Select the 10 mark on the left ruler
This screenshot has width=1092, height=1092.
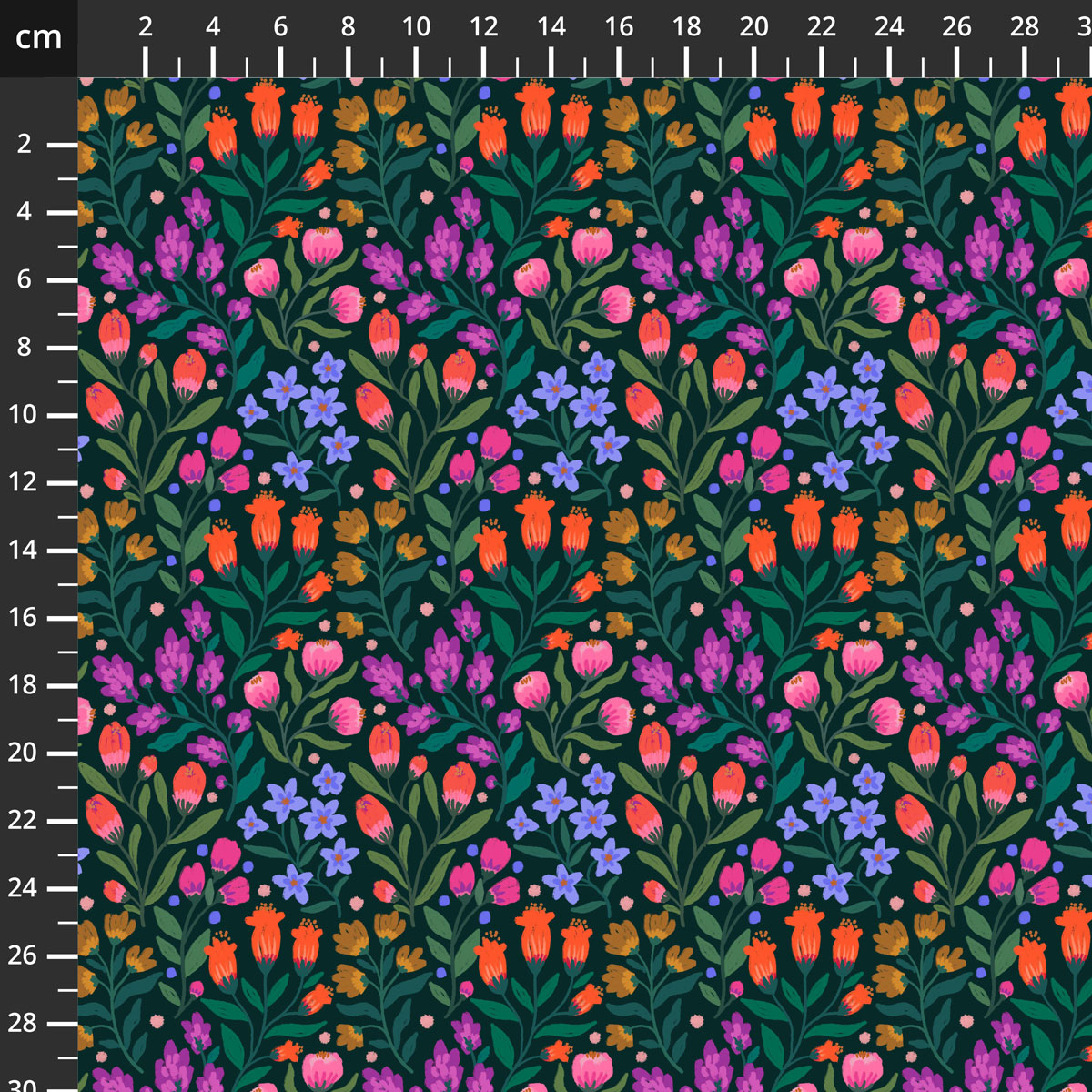[x=23, y=415]
